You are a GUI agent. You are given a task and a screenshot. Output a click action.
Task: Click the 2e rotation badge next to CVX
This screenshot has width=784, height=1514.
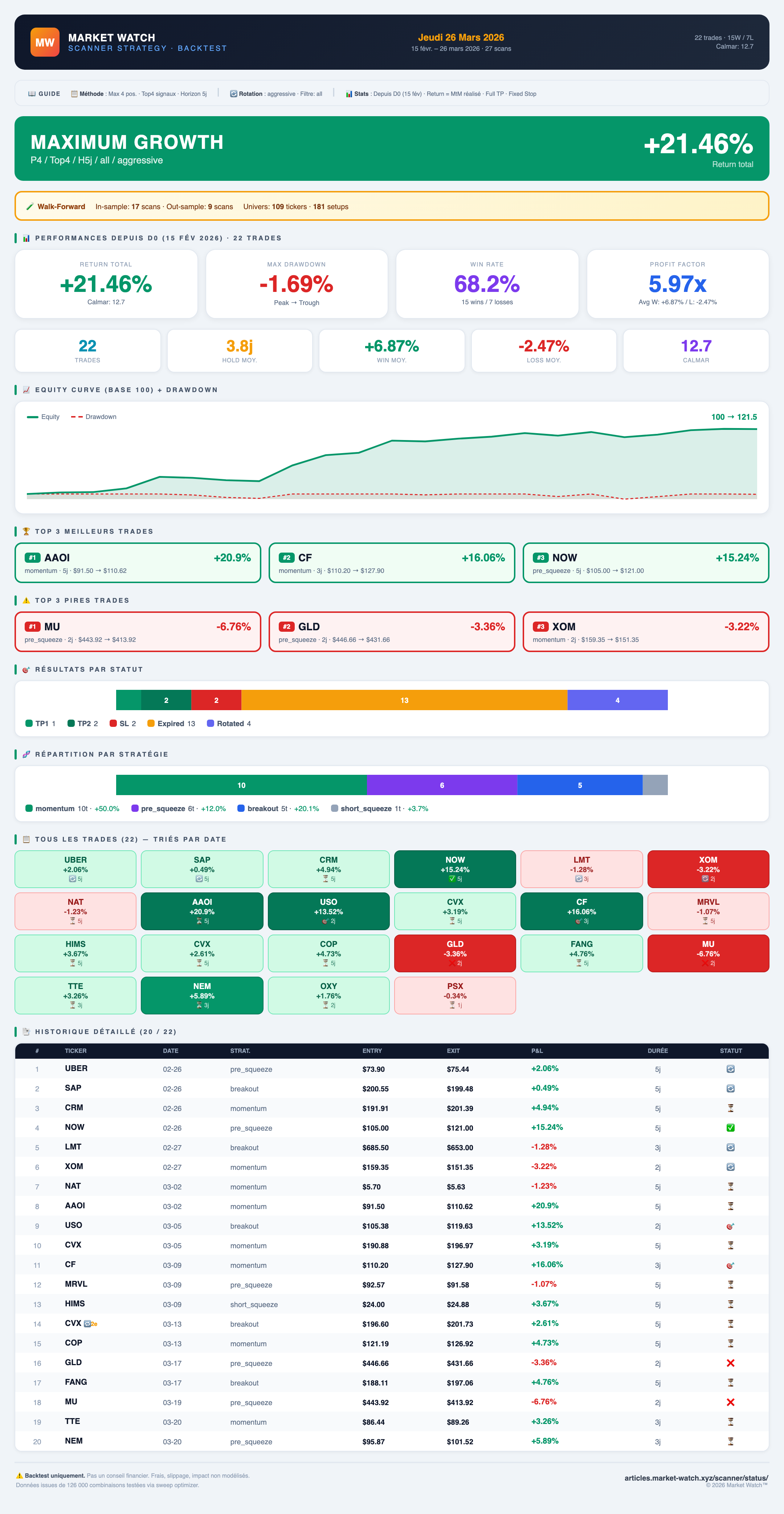click(x=90, y=1324)
